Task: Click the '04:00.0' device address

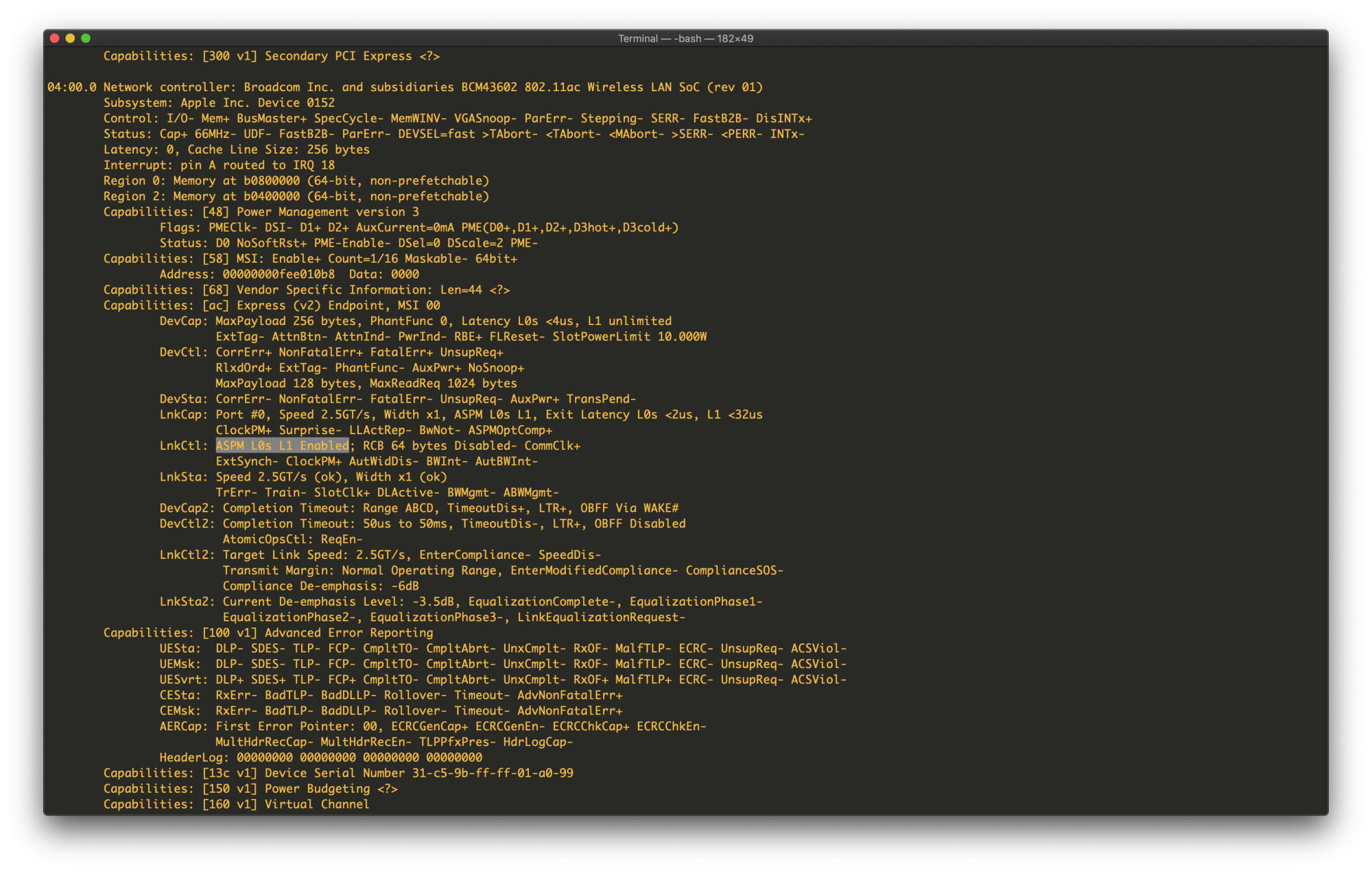Action: [72, 87]
